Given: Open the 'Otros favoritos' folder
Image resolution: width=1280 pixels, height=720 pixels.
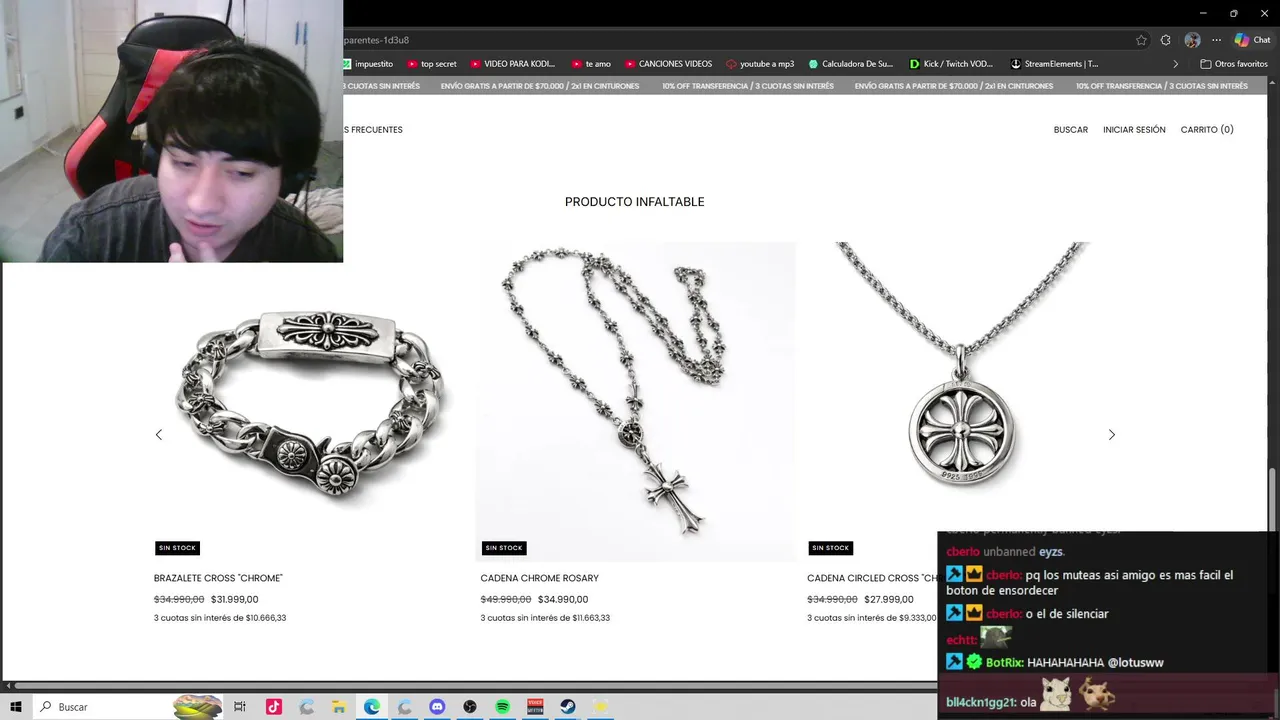Looking at the screenshot, I should (1234, 64).
